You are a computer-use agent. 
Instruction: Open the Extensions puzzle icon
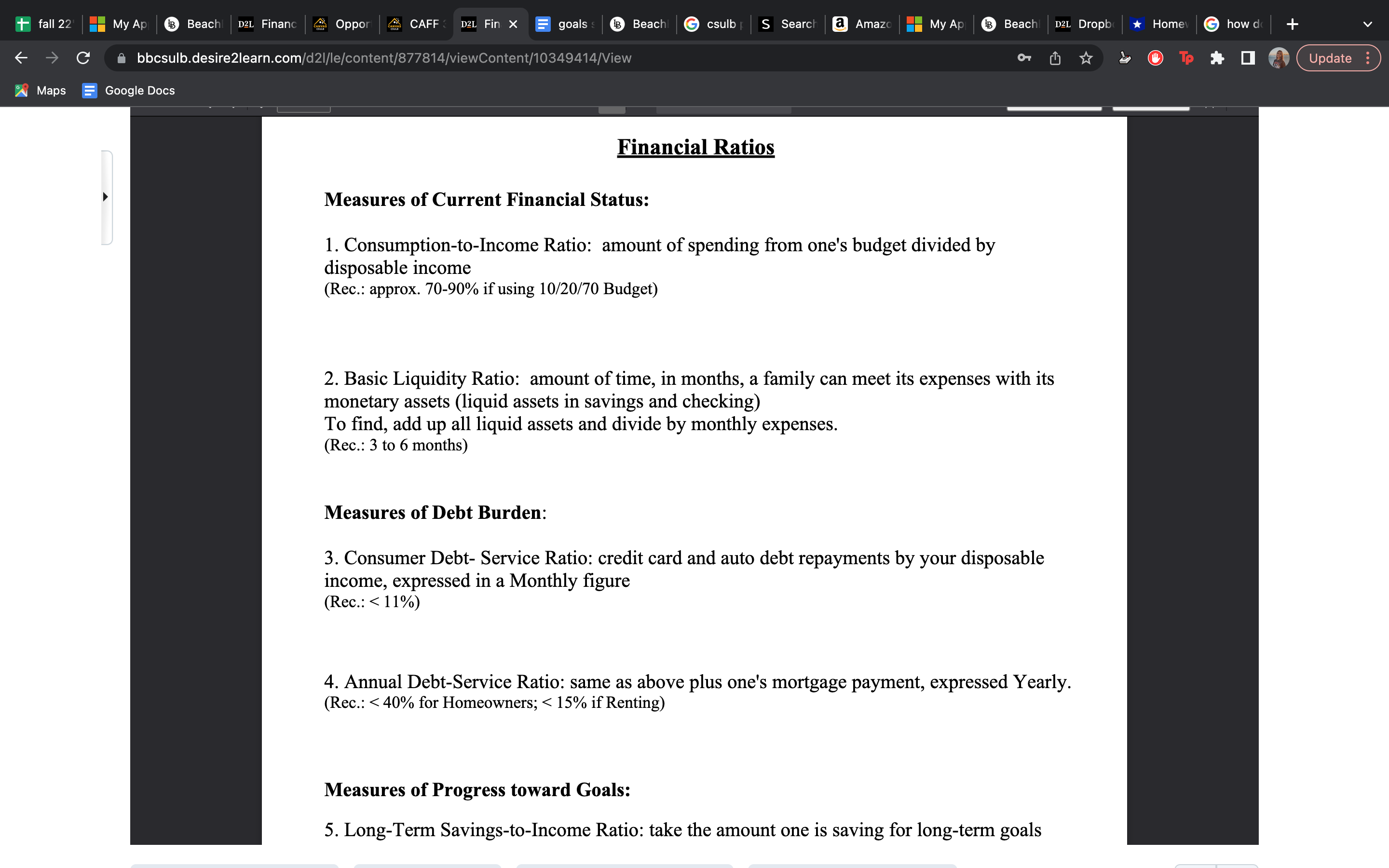click(x=1217, y=58)
